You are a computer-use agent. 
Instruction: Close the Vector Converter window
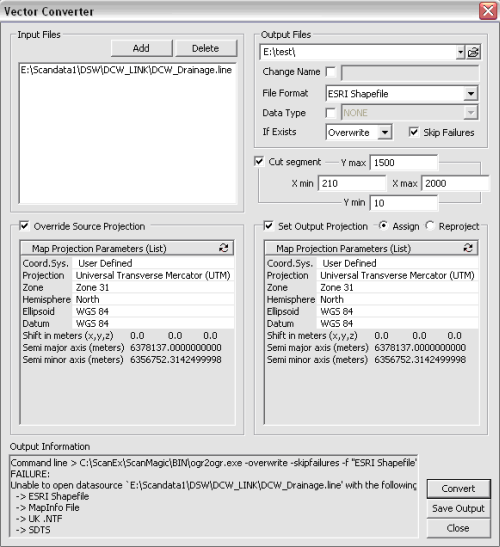tap(488, 11)
